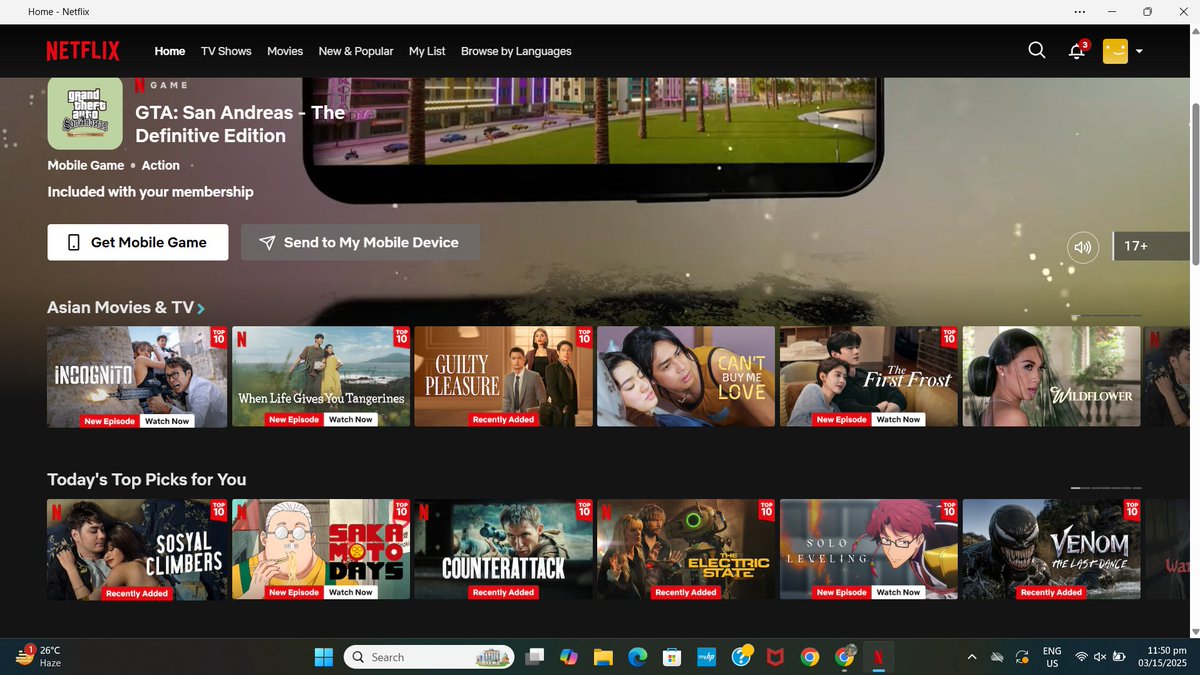Image resolution: width=1200 pixels, height=675 pixels.
Task: Click the 17+ maturity rating label
Action: [1136, 246]
